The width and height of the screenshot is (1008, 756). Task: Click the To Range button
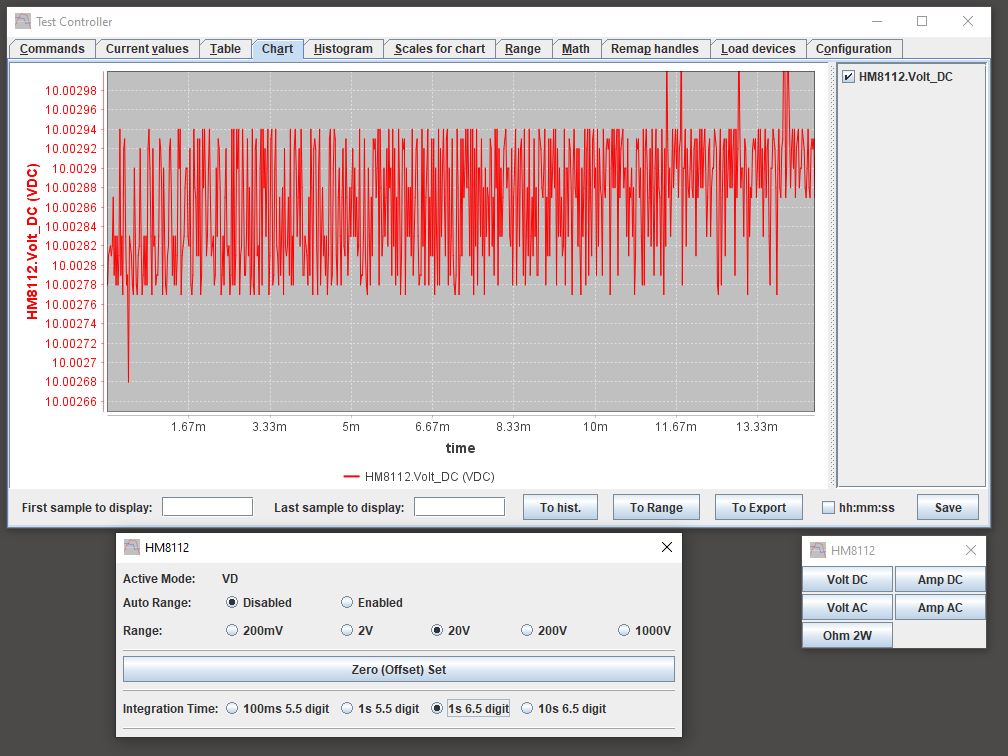coord(656,507)
